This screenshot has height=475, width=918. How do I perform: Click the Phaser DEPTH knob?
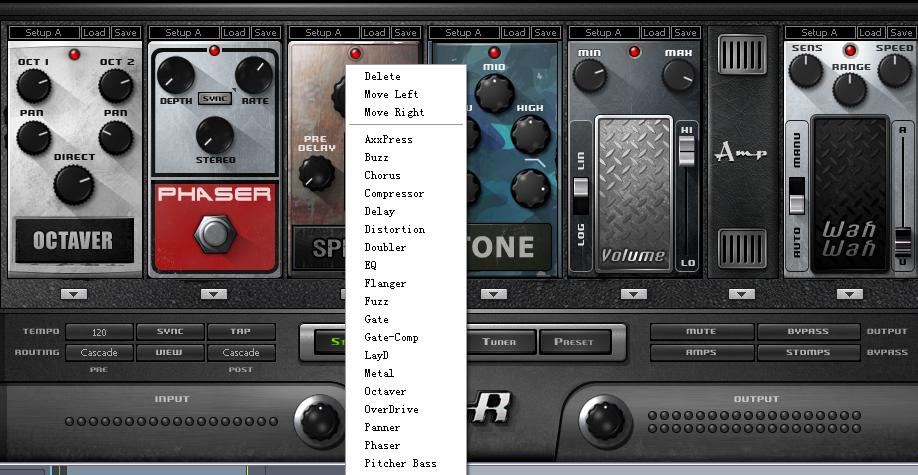(x=177, y=76)
